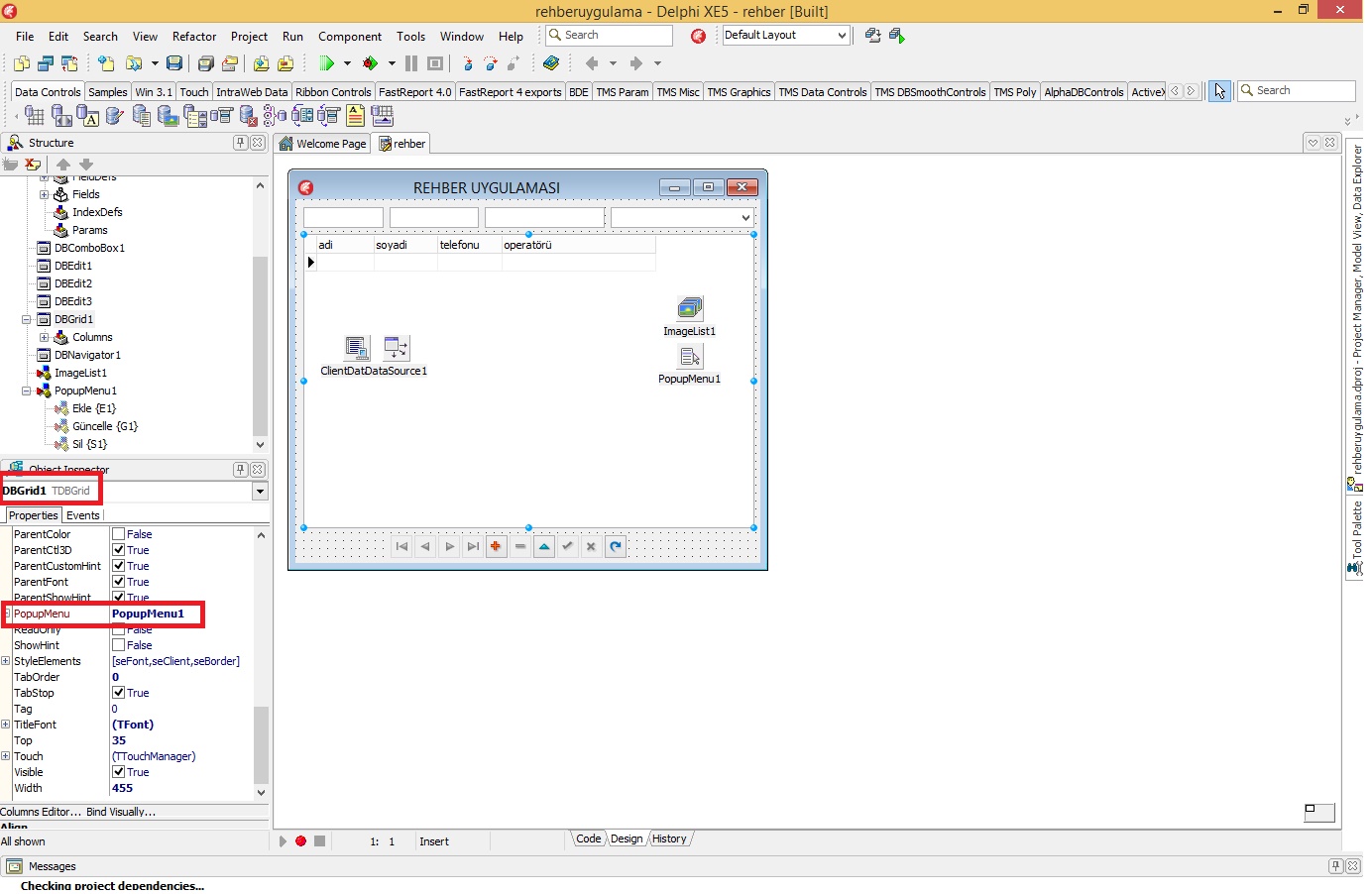Click the red record macro icon
The width and height of the screenshot is (1372, 894).
click(300, 840)
